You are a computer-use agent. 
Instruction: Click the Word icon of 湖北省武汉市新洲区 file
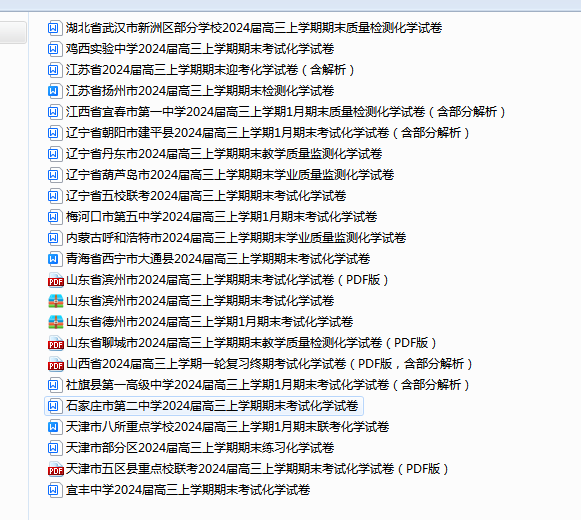[54, 28]
